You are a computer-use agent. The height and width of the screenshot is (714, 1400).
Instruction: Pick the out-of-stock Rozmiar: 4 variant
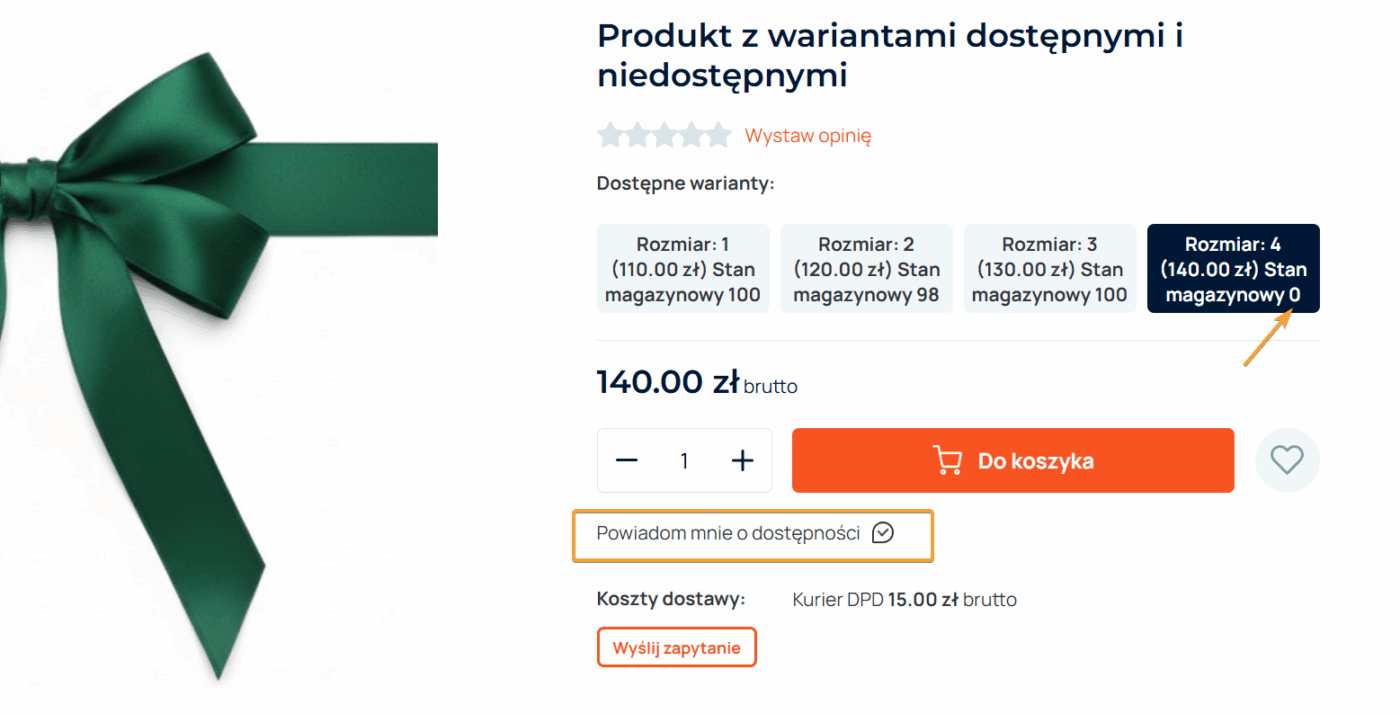tap(1233, 269)
